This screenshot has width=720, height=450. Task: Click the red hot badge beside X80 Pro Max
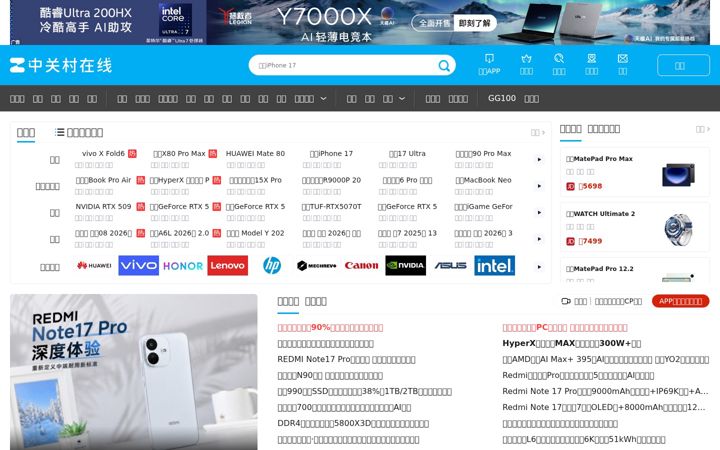coord(213,153)
